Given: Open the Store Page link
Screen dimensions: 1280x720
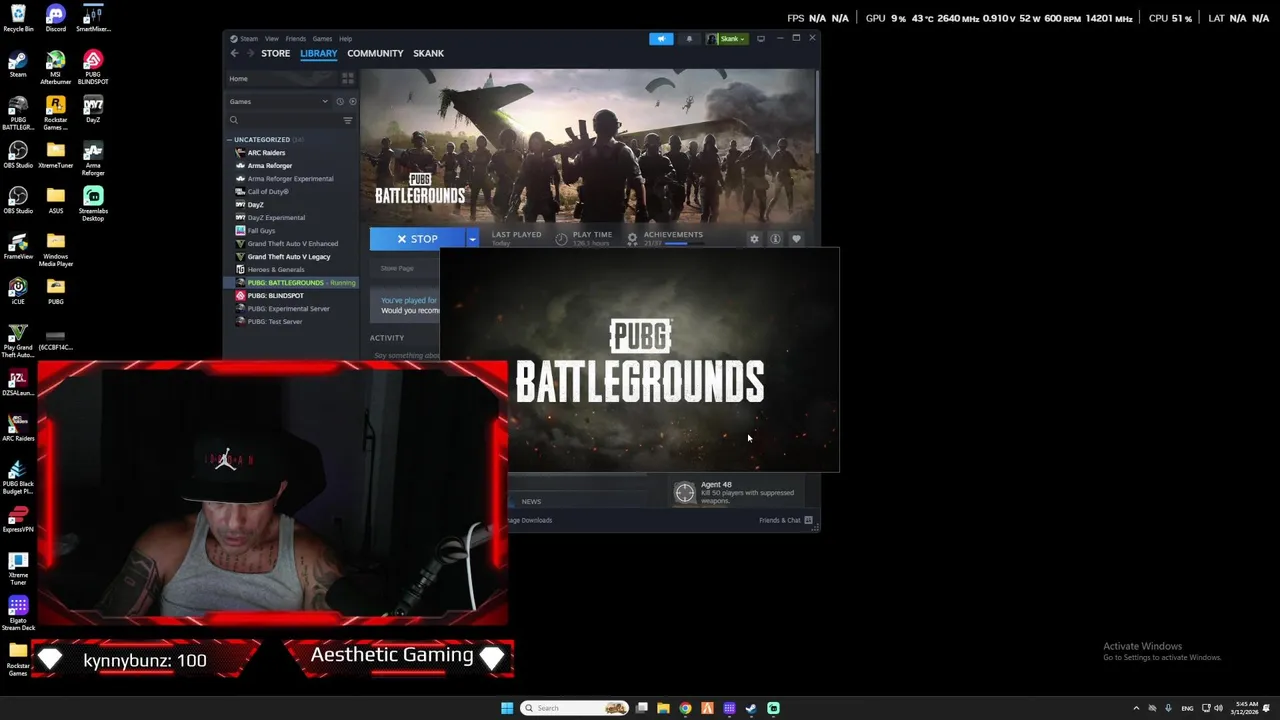Looking at the screenshot, I should tap(397, 268).
